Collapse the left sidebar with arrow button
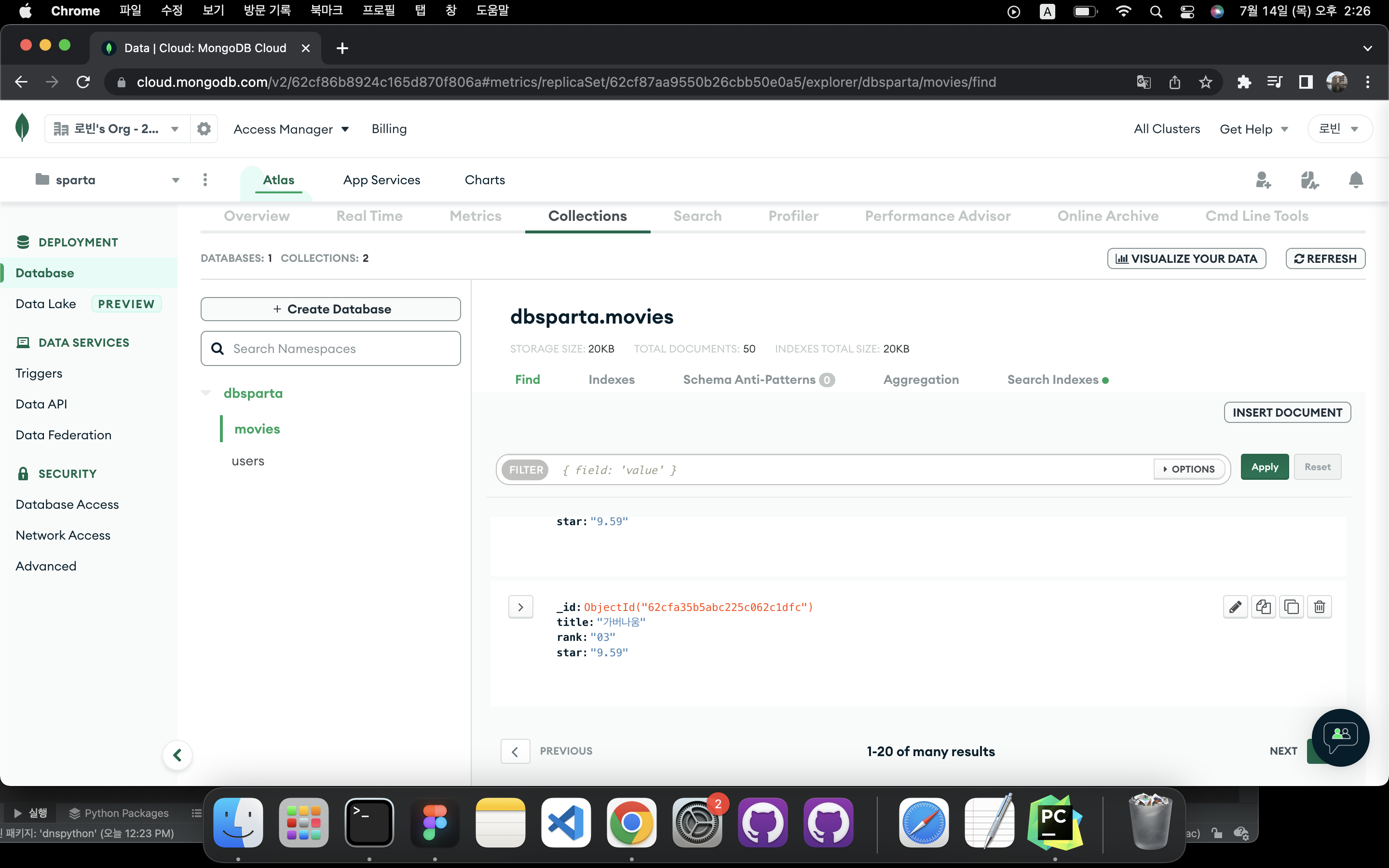This screenshot has width=1389, height=868. [177, 755]
